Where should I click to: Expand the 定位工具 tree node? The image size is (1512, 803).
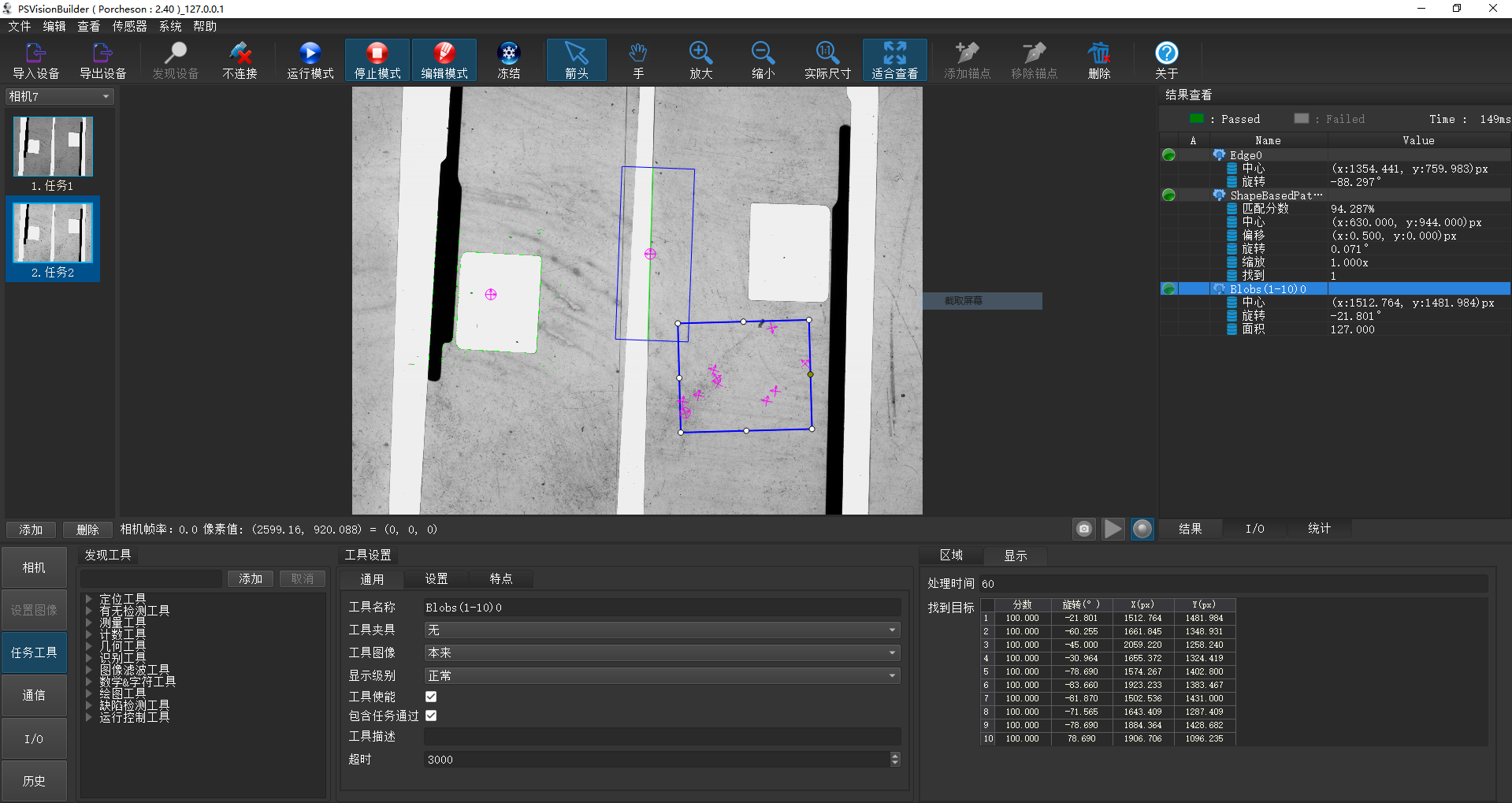coord(89,599)
